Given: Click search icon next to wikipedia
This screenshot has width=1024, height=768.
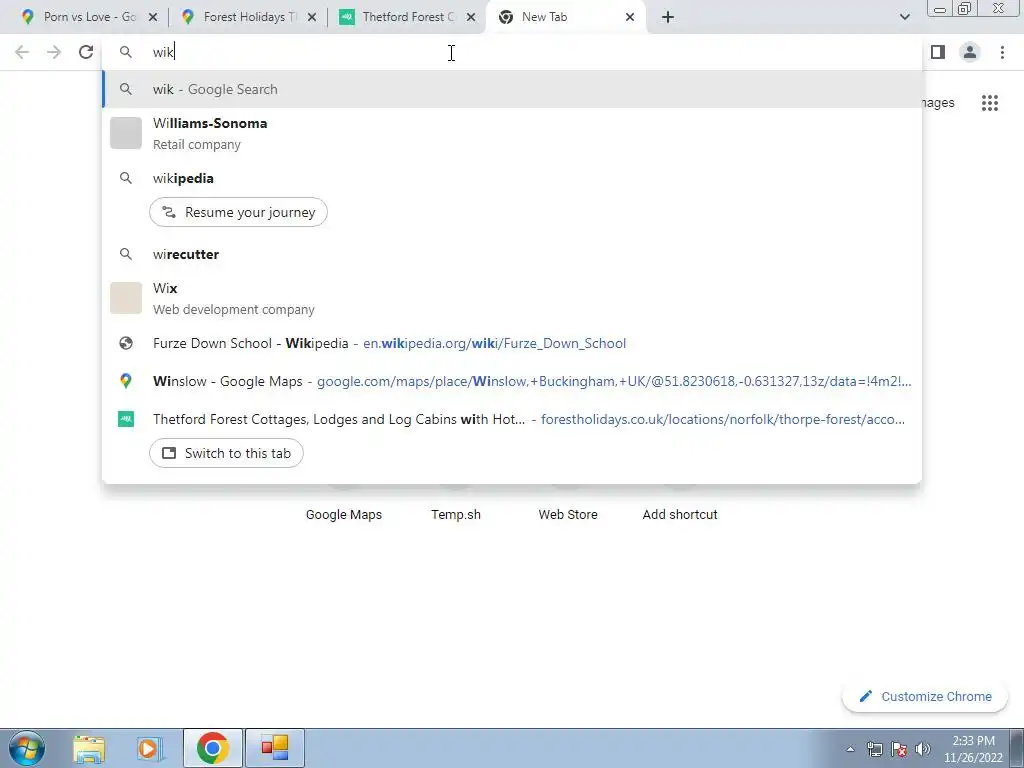Looking at the screenshot, I should (126, 178).
